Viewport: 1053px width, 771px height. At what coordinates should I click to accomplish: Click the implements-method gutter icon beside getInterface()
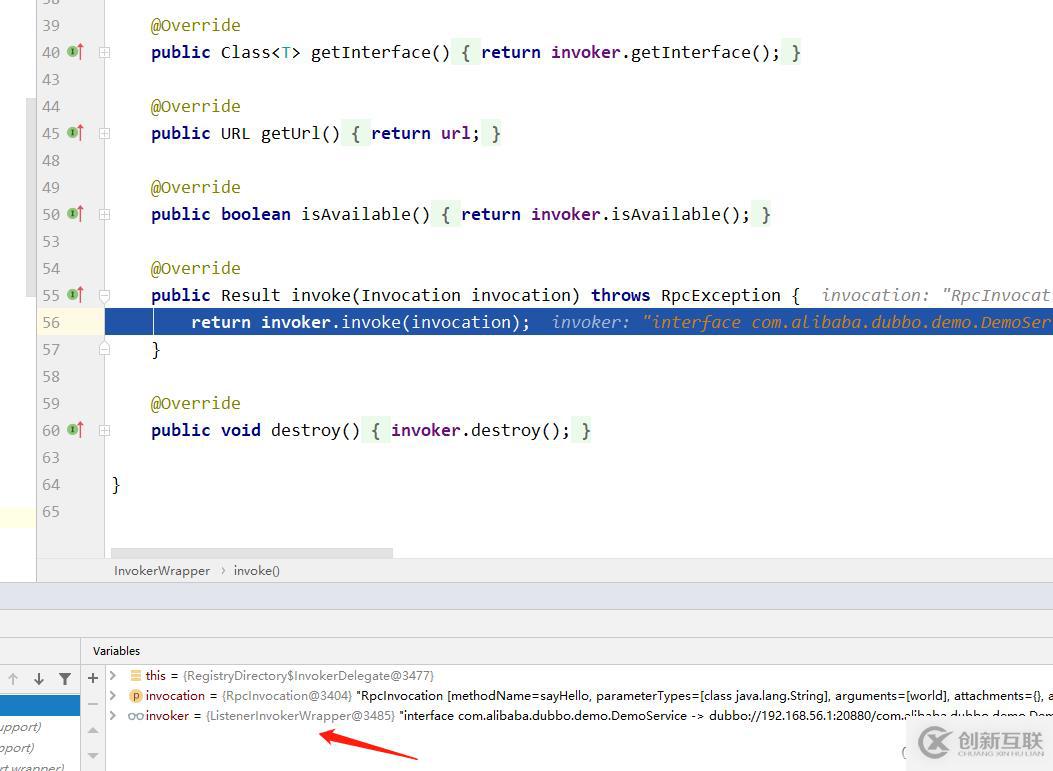pyautogui.click(x=75, y=52)
